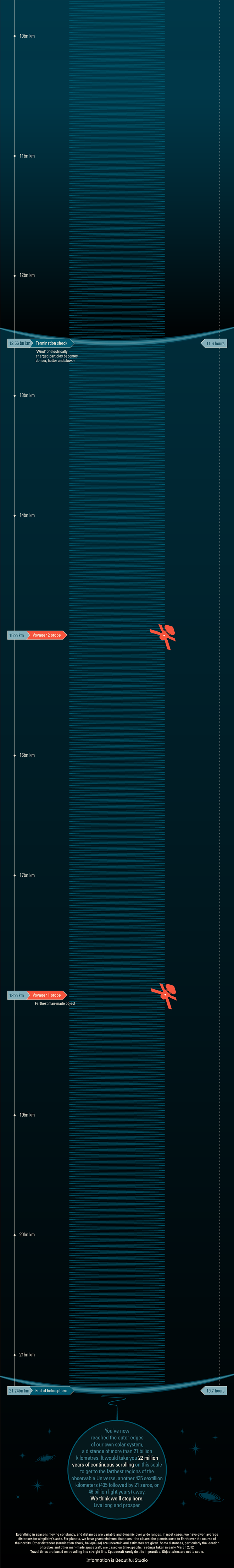Viewport: 234px width, 1568px height.
Task: Click the spiral galaxy icon at bottom left
Action: click(46, 1458)
